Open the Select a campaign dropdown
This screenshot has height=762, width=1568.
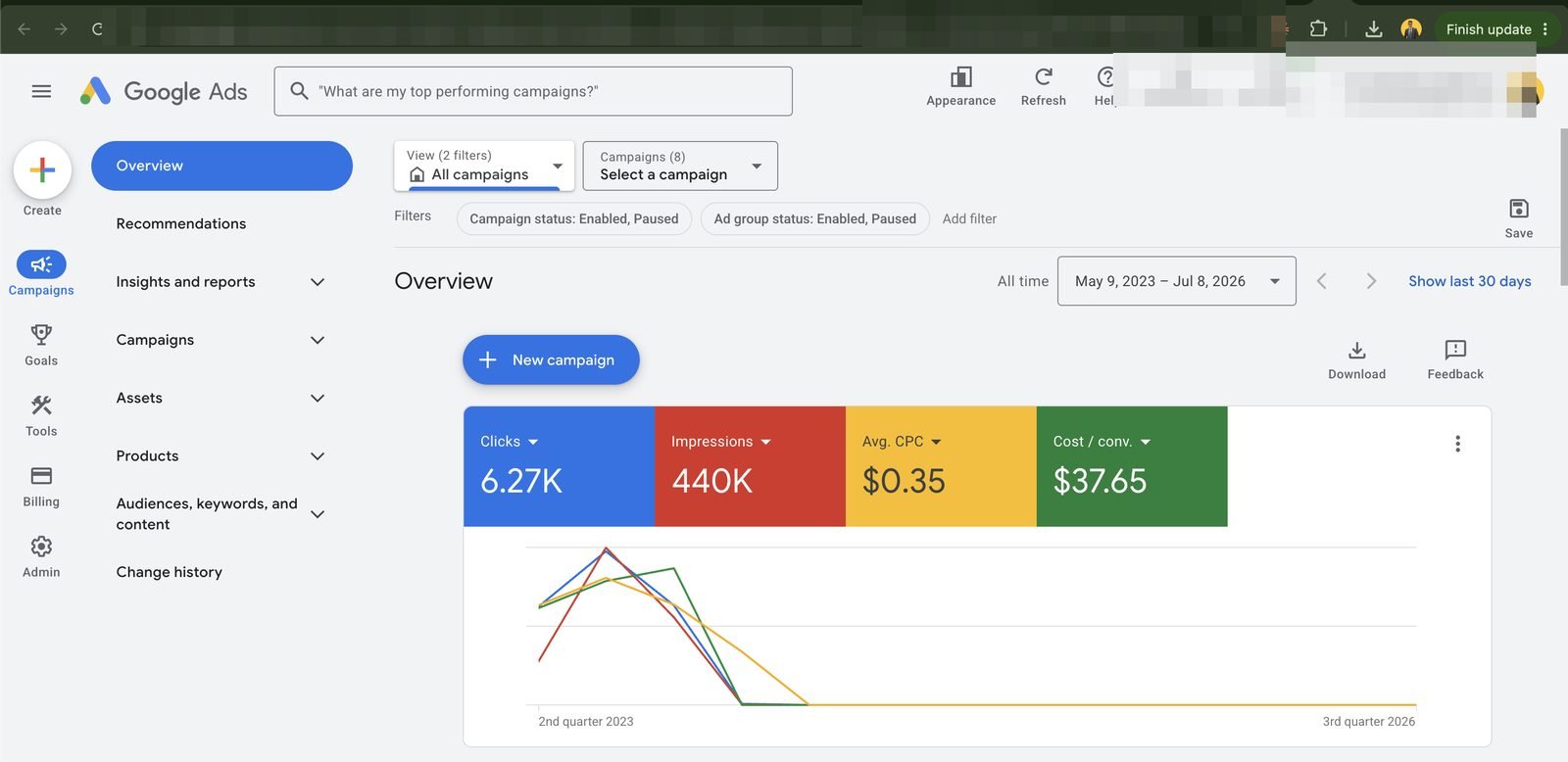680,166
